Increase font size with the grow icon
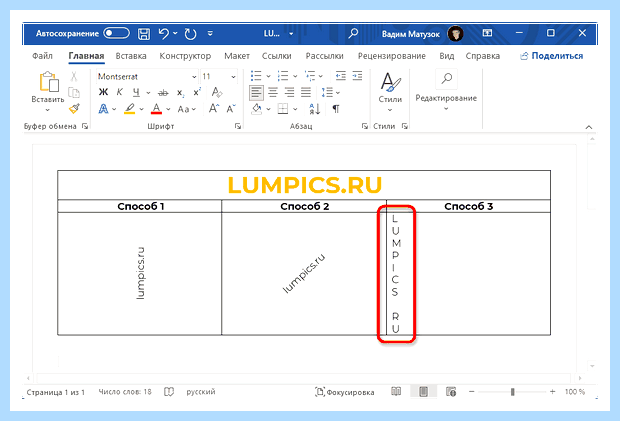 coord(214,108)
